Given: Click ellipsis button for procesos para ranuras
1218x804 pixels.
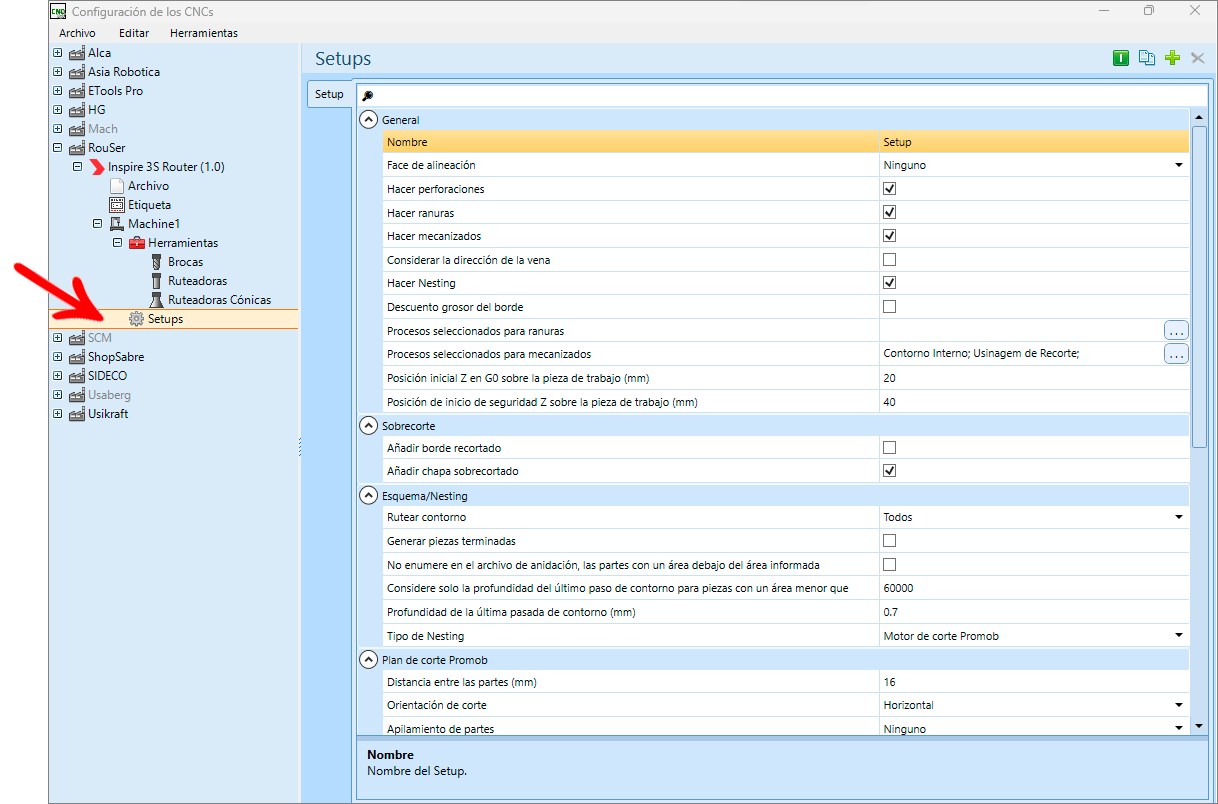Looking at the screenshot, I should 1176,330.
